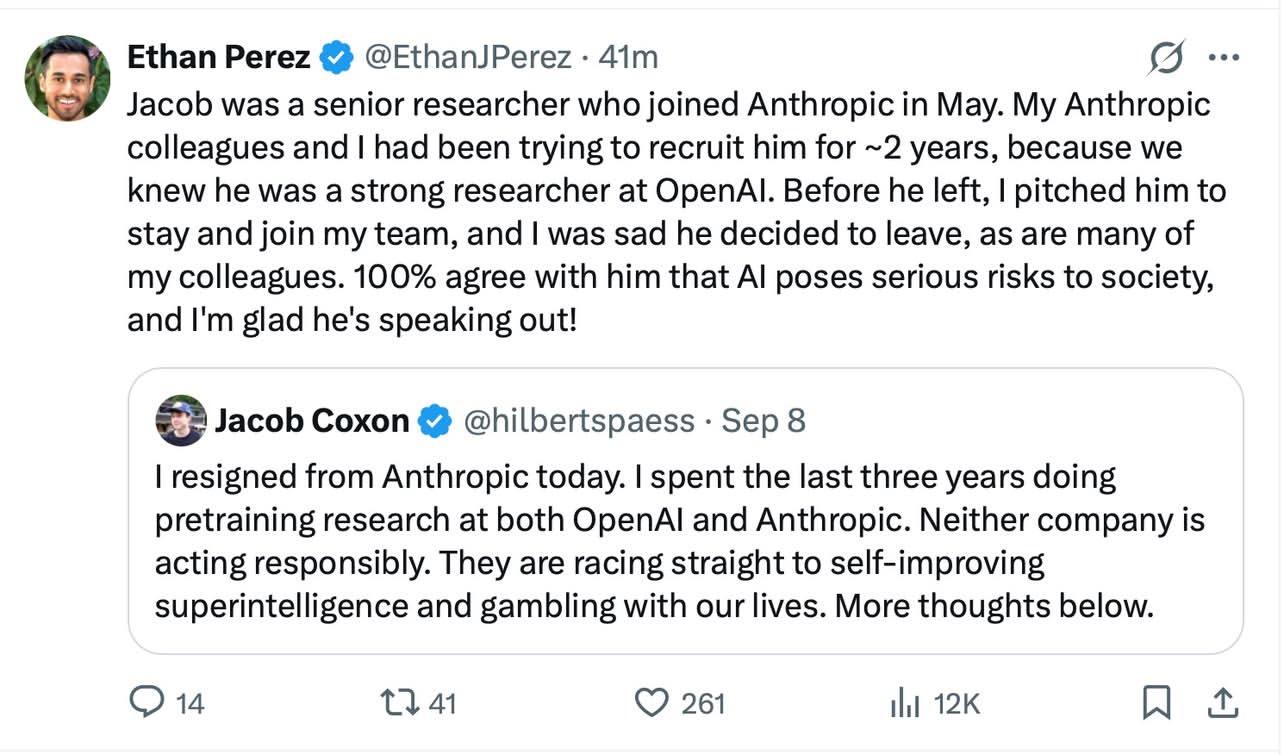Click Jacob Coxon's blue verified badge

point(434,421)
